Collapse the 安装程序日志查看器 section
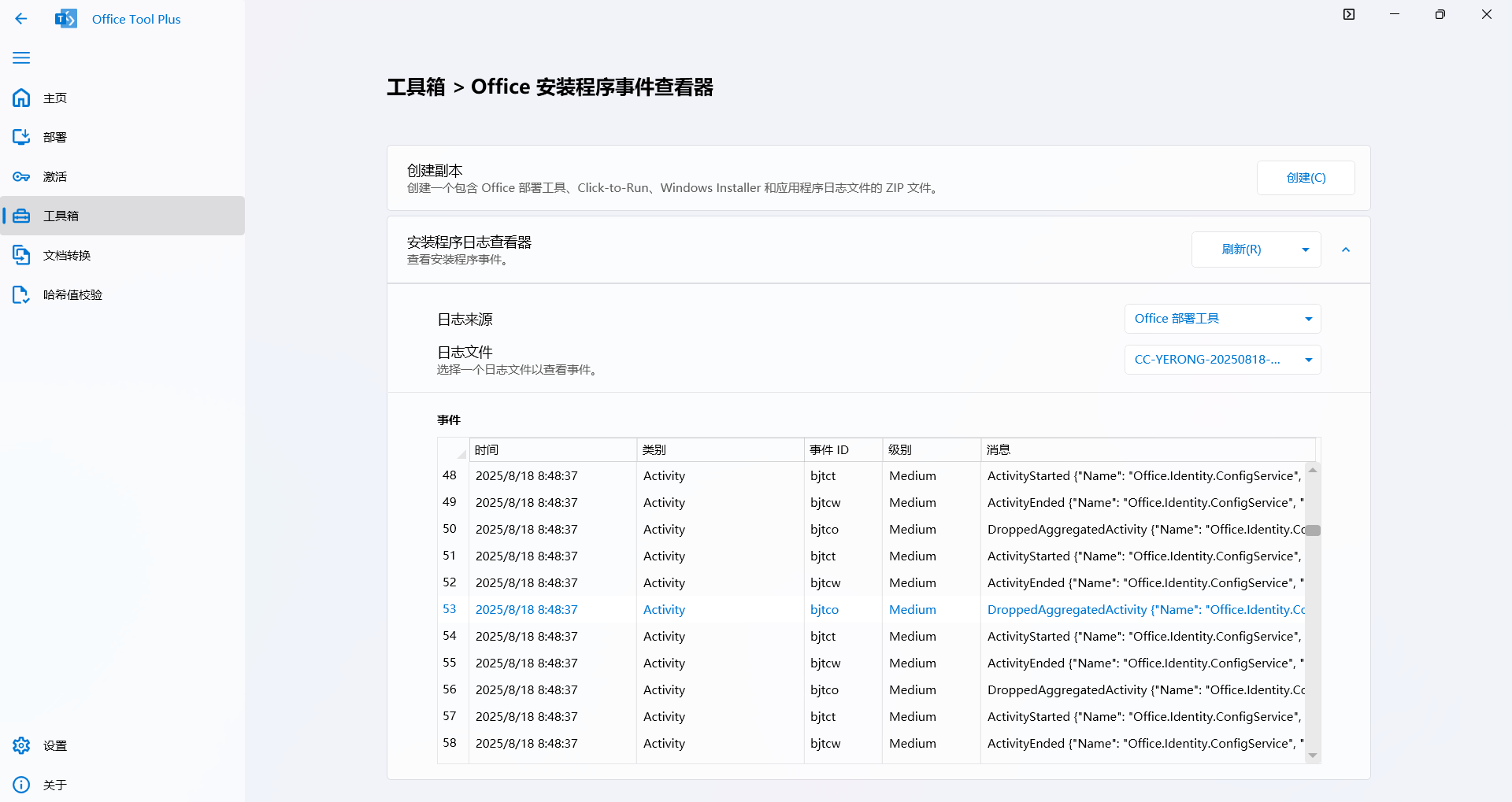The height and width of the screenshot is (802, 1512). click(x=1346, y=249)
